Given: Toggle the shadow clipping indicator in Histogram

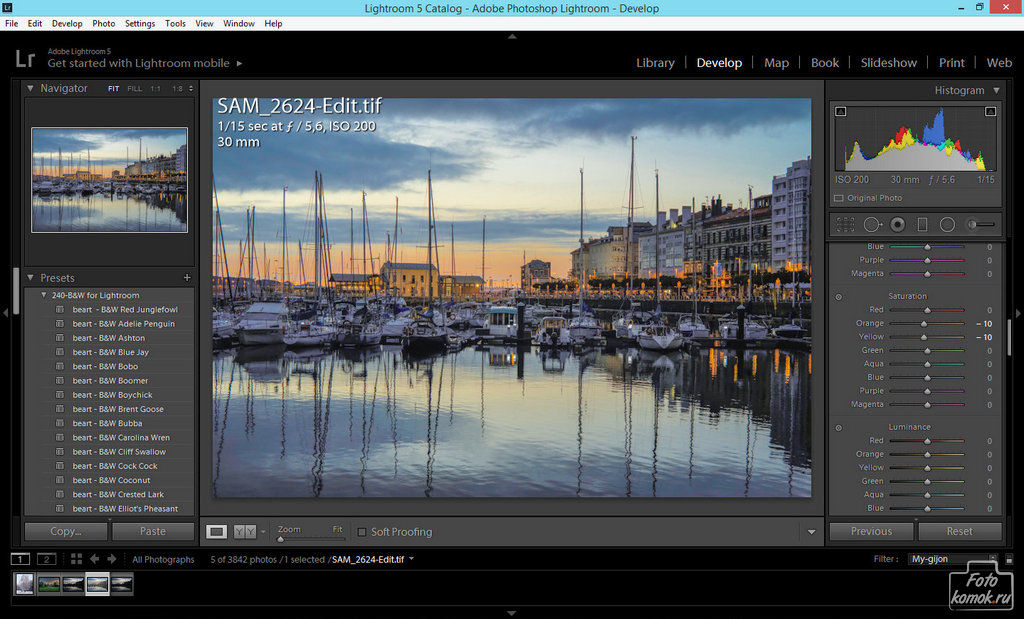Looking at the screenshot, I should pos(841,112).
